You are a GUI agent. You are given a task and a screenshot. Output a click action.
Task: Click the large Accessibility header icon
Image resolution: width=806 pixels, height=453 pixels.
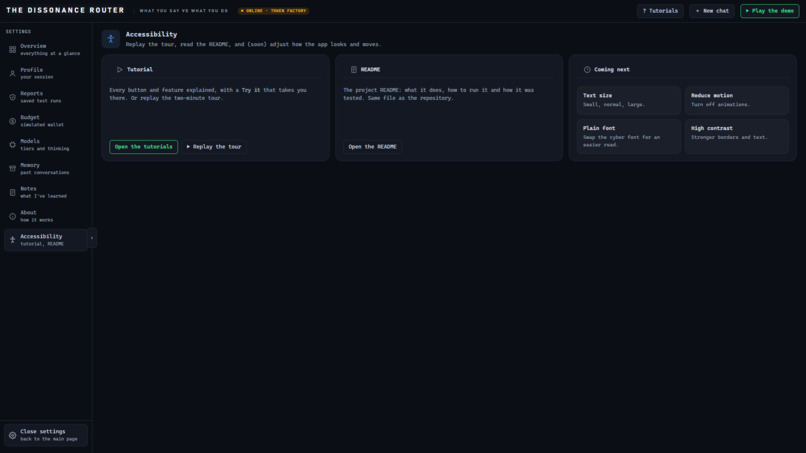(x=111, y=39)
